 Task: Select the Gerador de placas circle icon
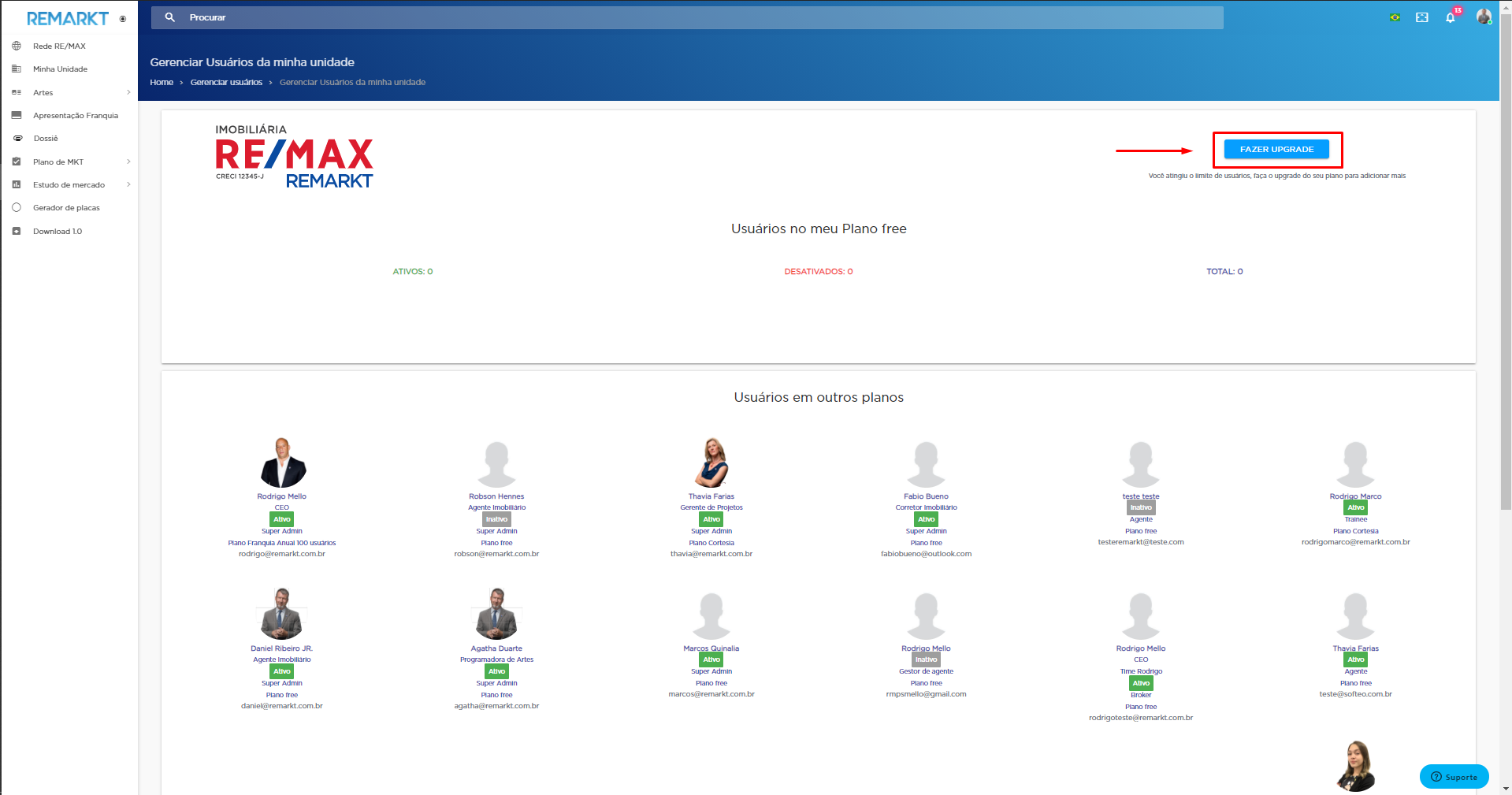coord(17,206)
